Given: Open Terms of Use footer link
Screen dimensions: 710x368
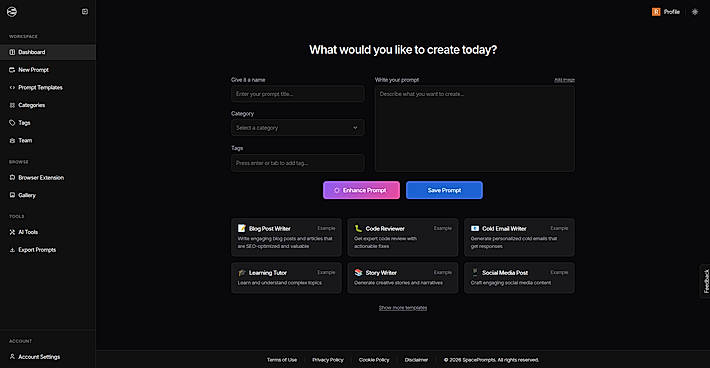Looking at the screenshot, I should click(282, 360).
